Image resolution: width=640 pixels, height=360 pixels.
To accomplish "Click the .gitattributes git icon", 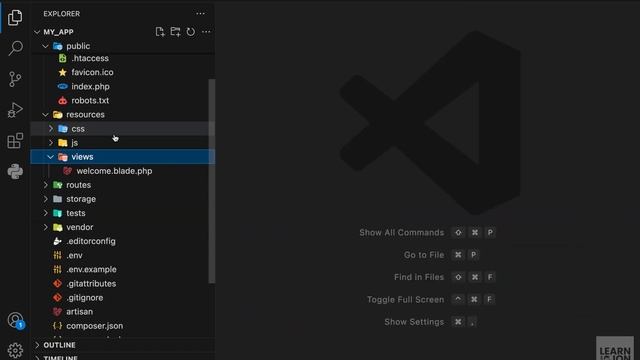I will pos(58,284).
